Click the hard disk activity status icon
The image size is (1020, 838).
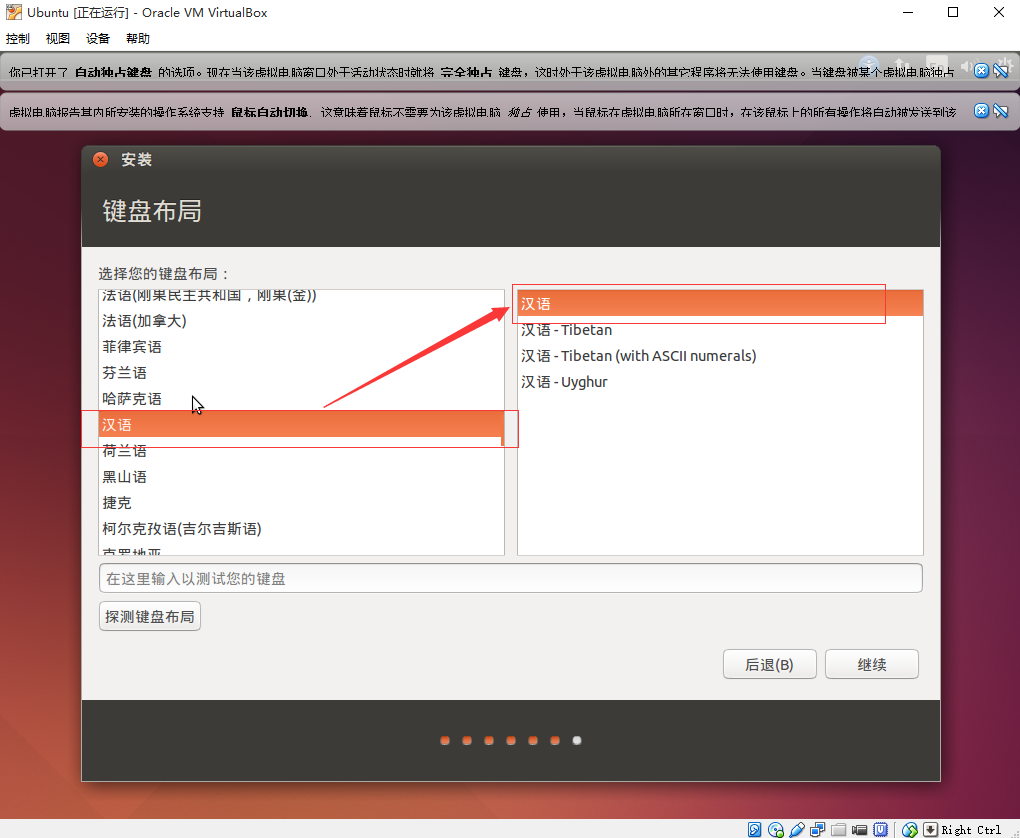click(755, 830)
